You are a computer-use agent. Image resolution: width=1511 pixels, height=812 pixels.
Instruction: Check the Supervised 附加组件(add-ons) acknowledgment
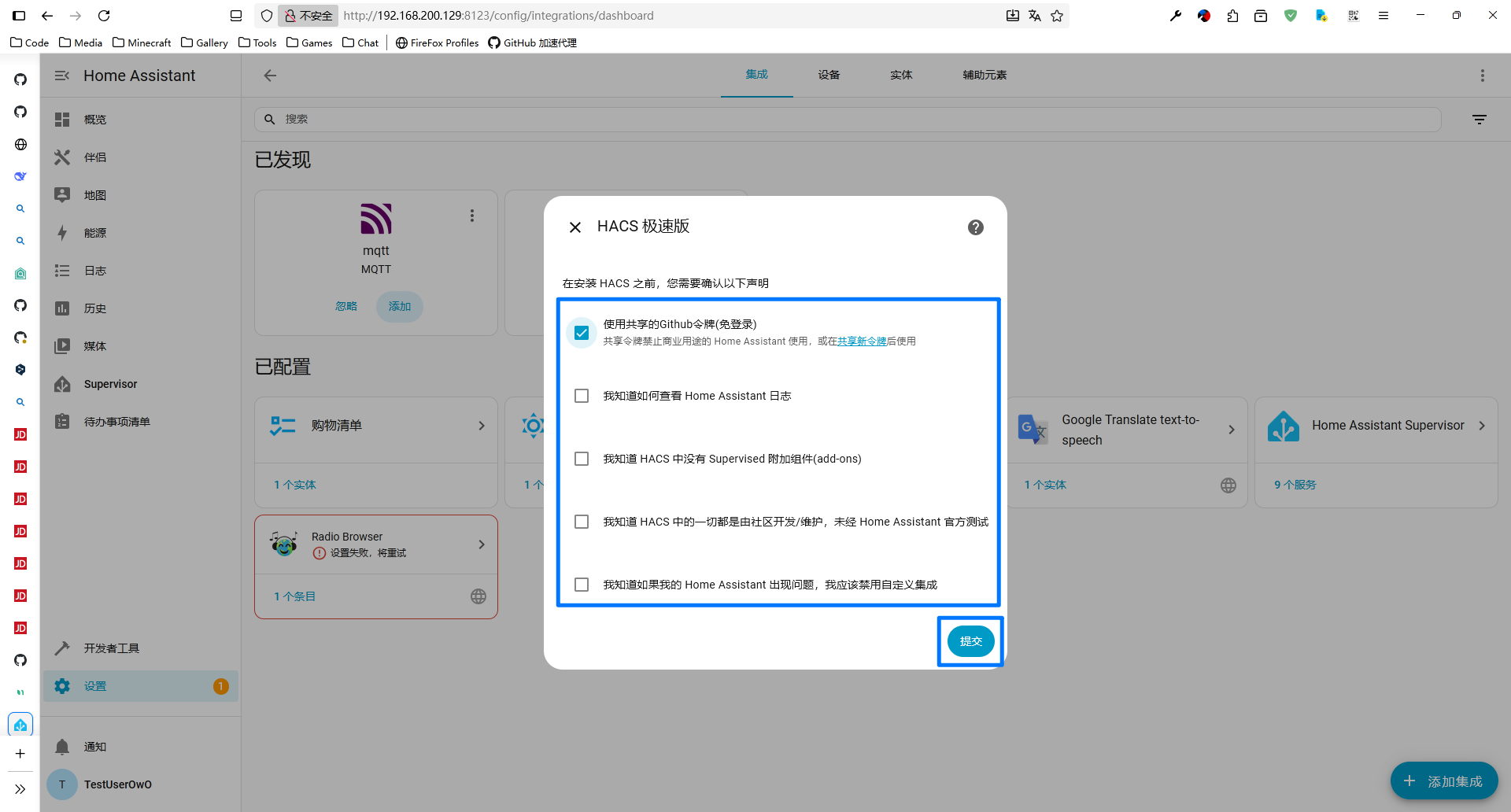pyautogui.click(x=582, y=459)
